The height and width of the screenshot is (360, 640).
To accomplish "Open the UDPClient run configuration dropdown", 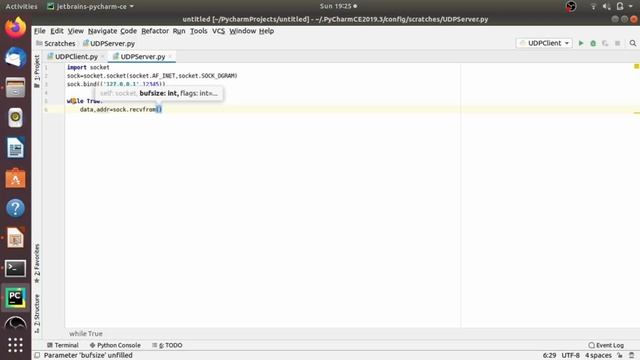I will [544, 43].
